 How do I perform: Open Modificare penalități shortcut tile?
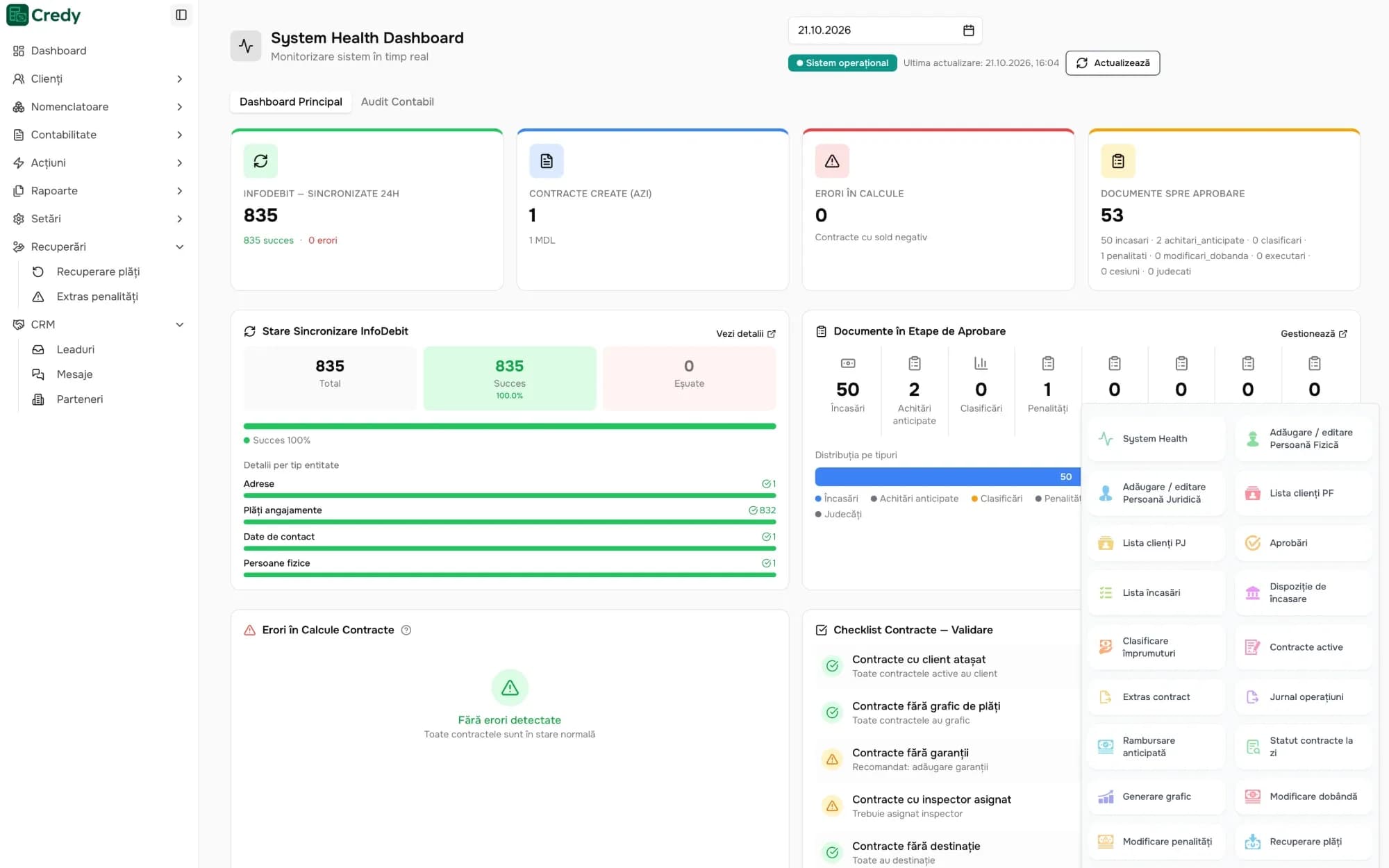(1156, 842)
